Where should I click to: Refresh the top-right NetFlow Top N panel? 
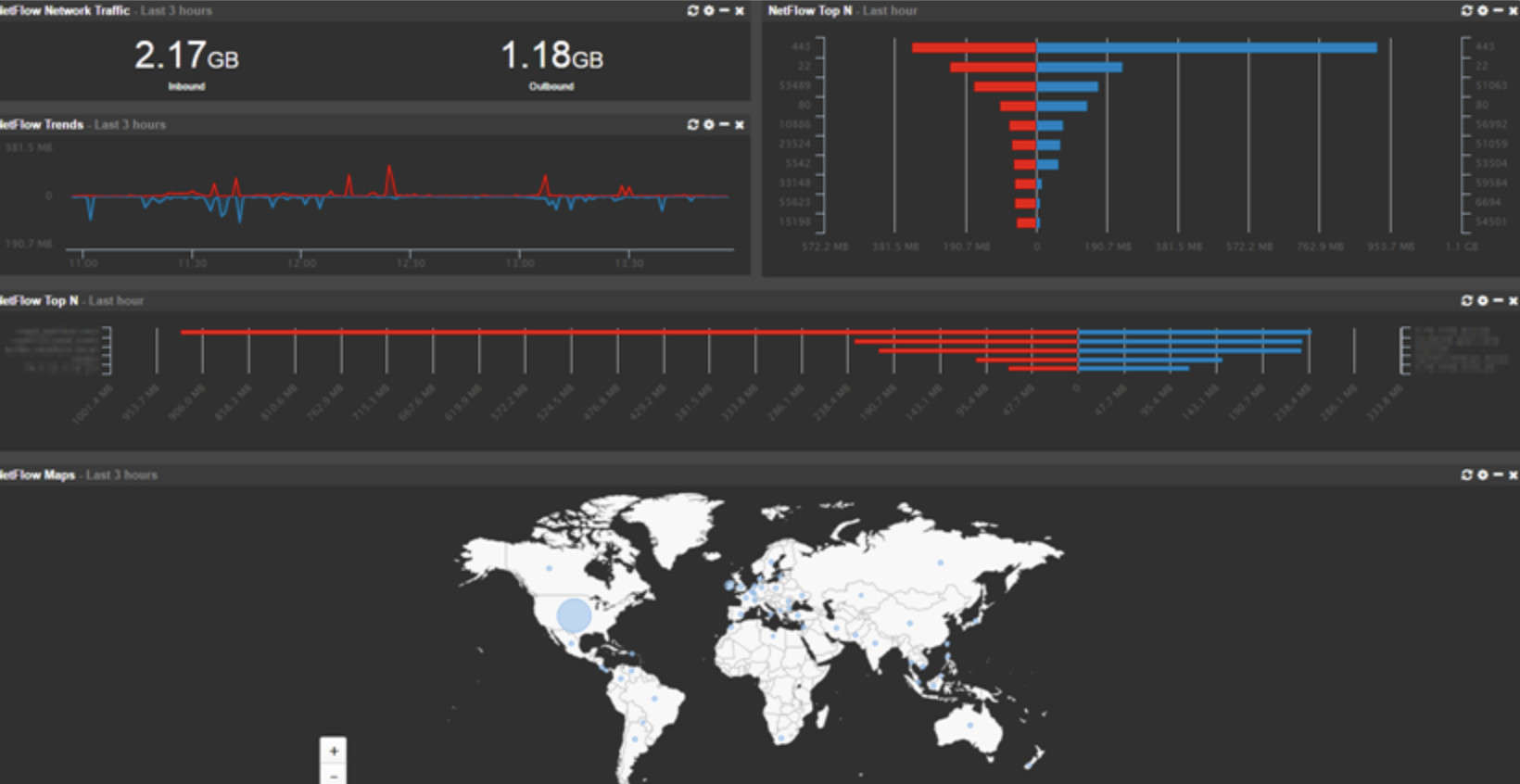[1466, 11]
